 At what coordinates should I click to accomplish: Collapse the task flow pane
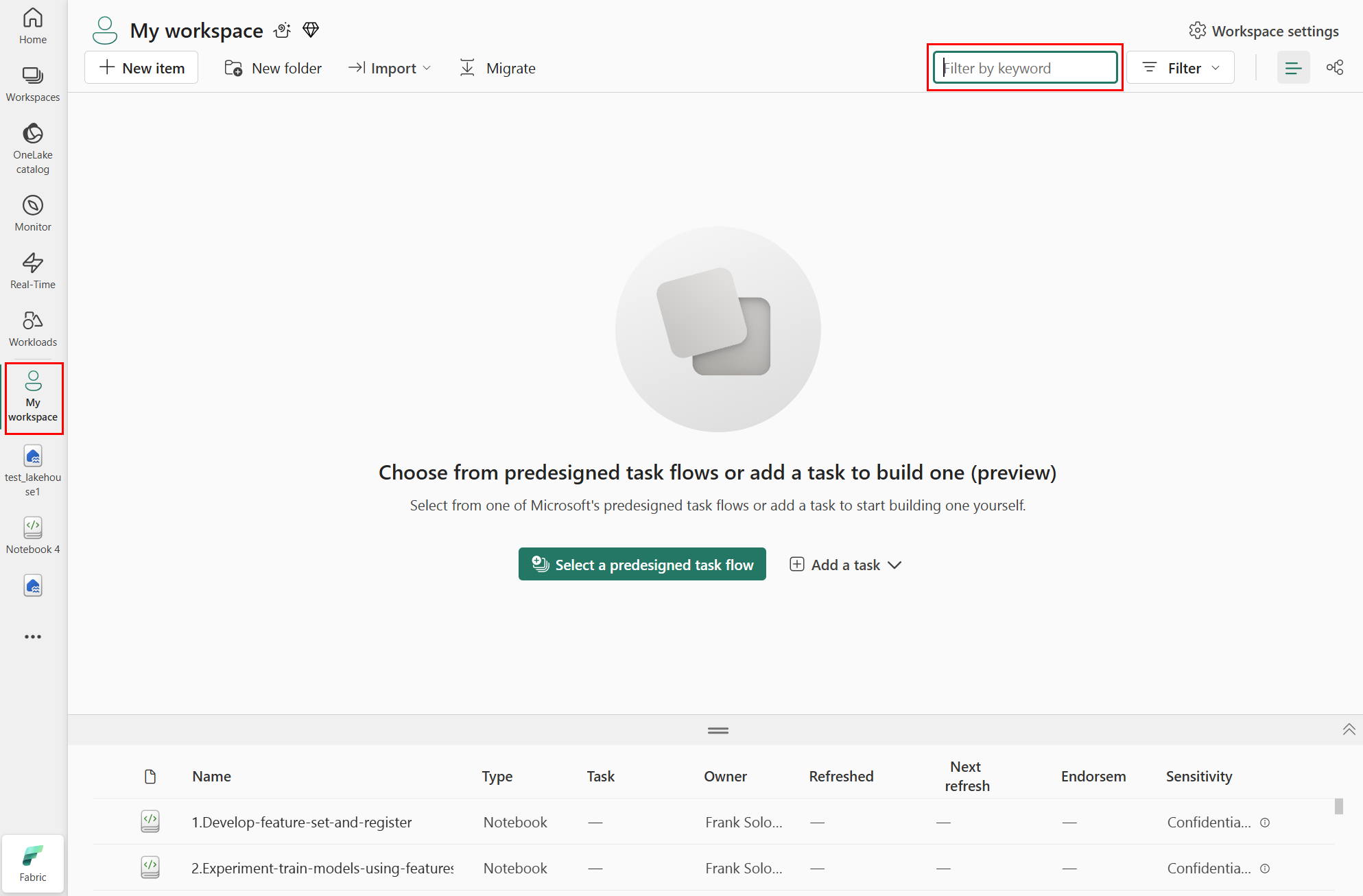pos(1348,729)
